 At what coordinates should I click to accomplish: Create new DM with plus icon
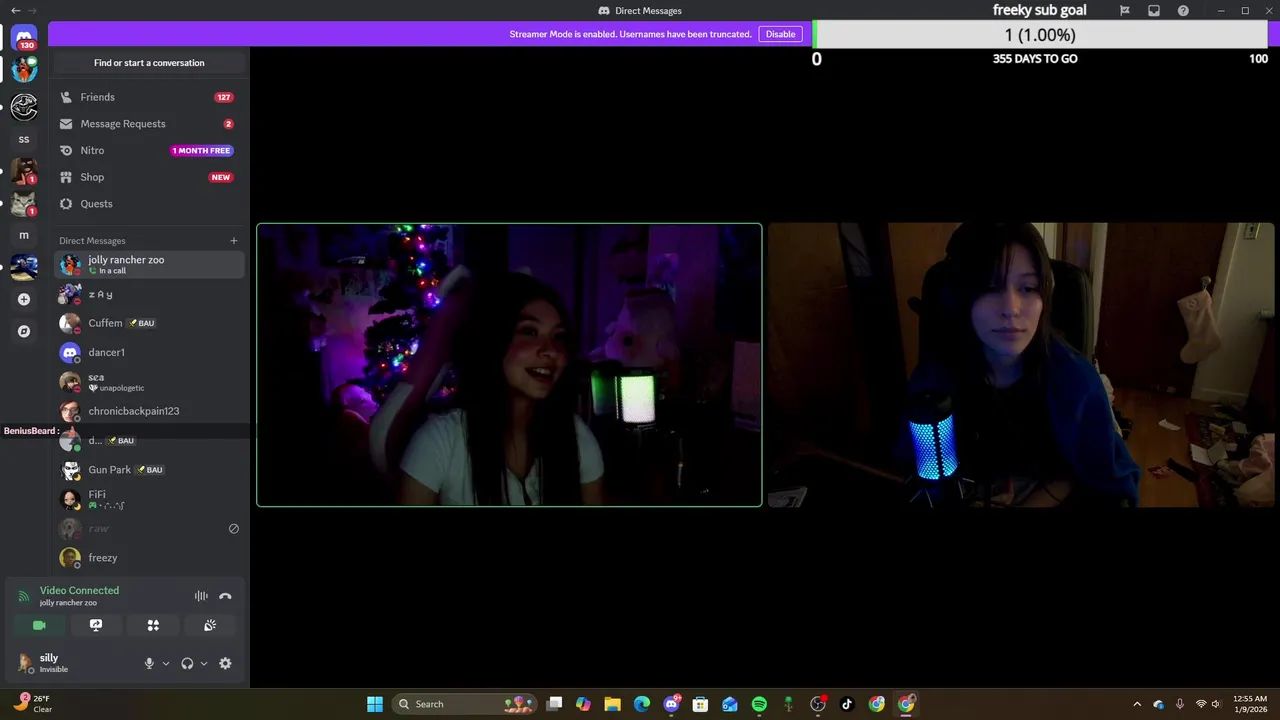point(234,240)
